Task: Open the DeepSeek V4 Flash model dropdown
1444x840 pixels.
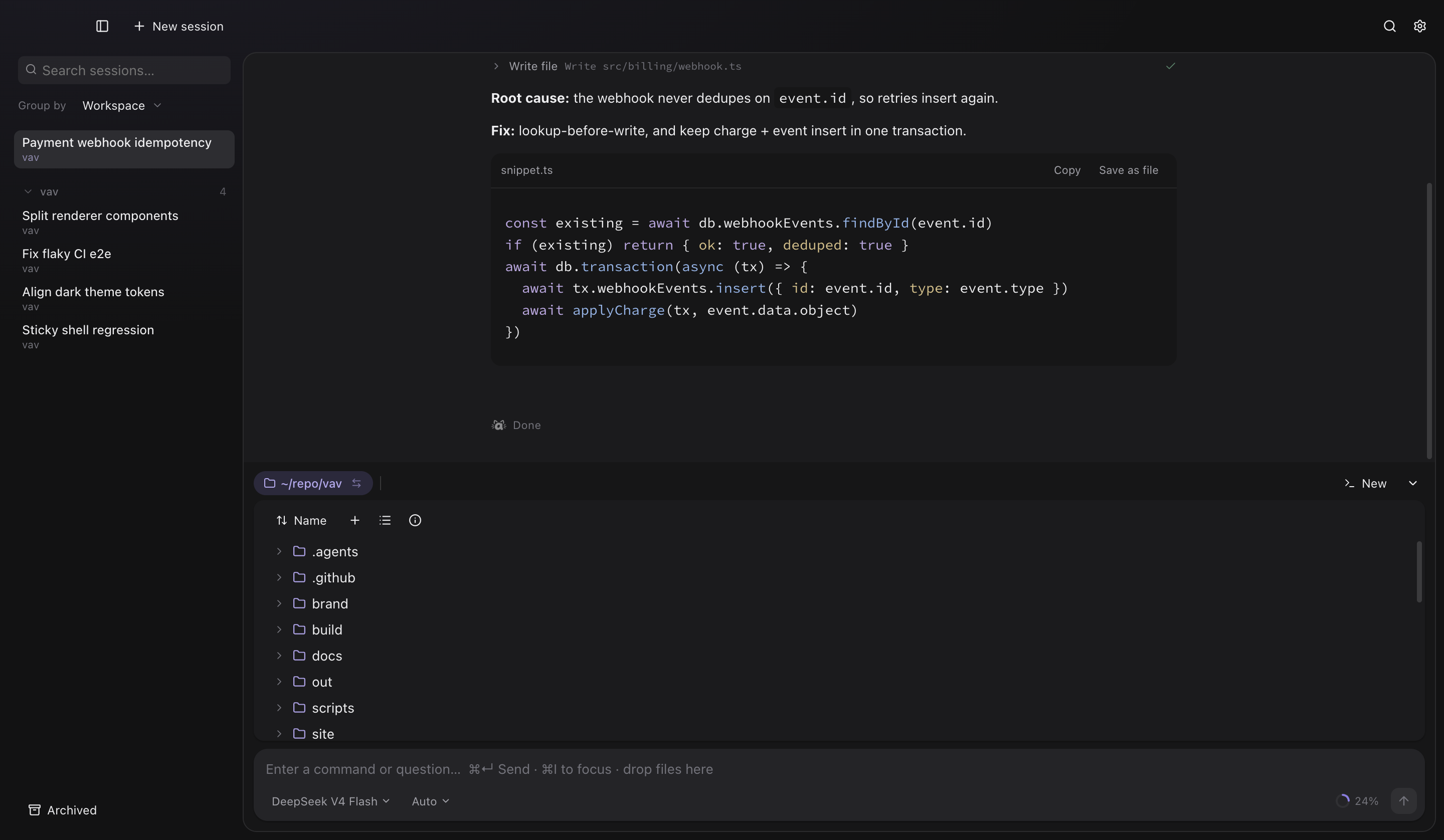Action: [x=330, y=801]
